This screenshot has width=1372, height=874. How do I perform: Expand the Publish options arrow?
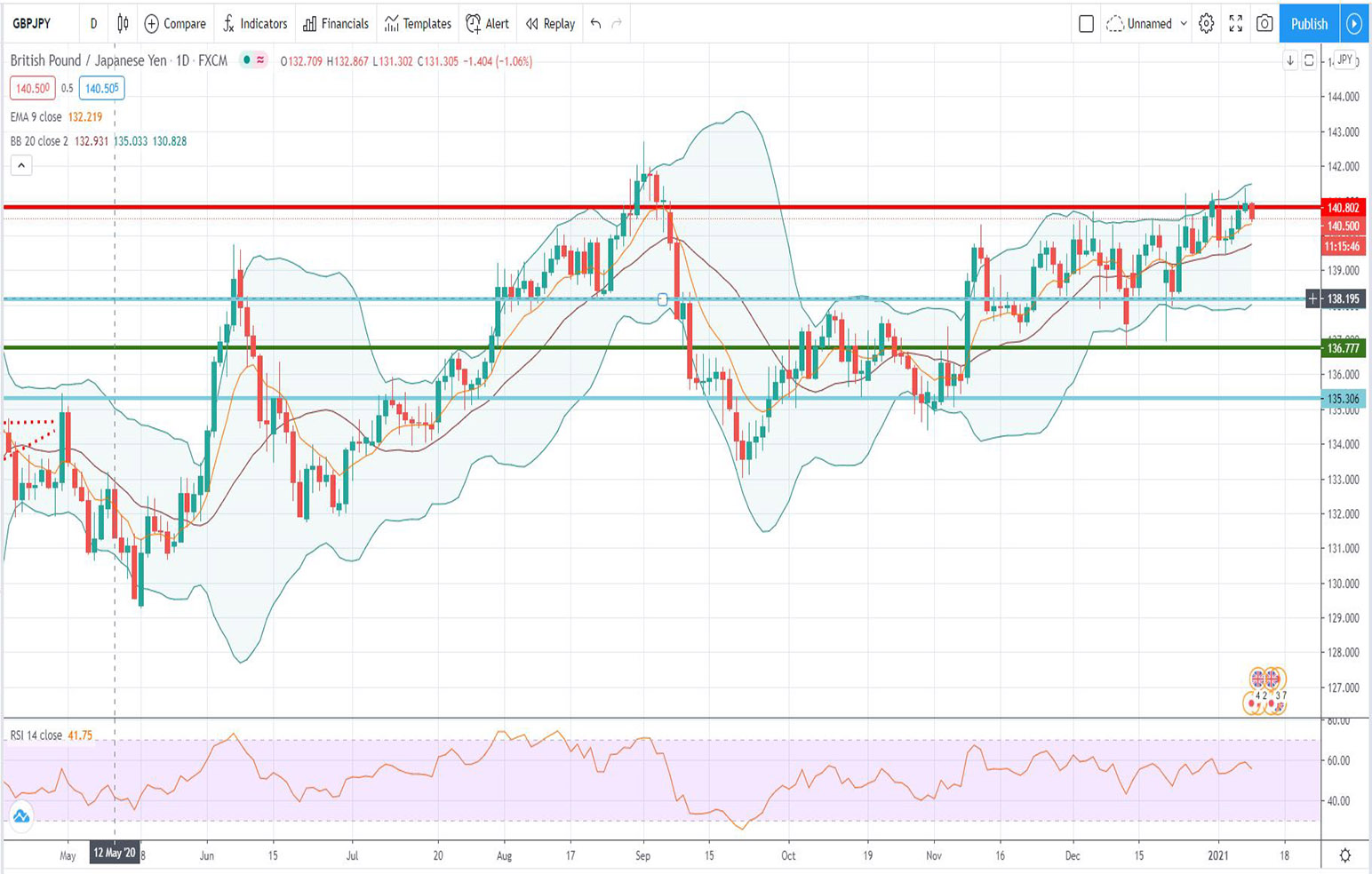[1354, 24]
